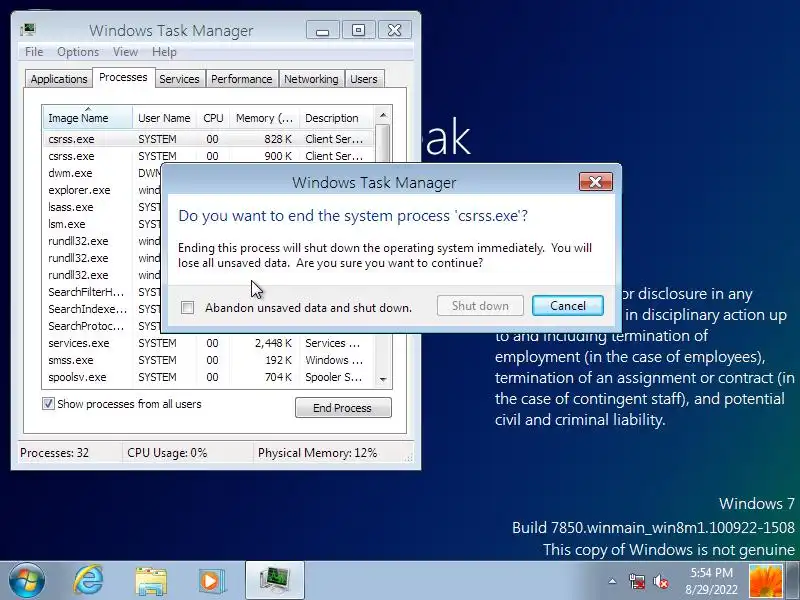Select the SearchFilterH... process
Screen dimensions: 800x600
pyautogui.click(x=102, y=292)
